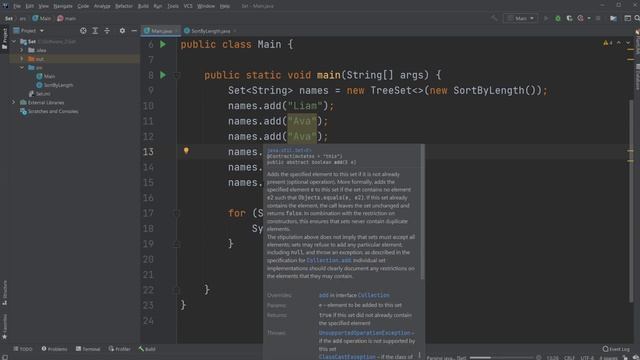Image resolution: width=640 pixels, height=360 pixels.
Task: Open dropdown arrow next to profiler icon
Action: point(589,18)
